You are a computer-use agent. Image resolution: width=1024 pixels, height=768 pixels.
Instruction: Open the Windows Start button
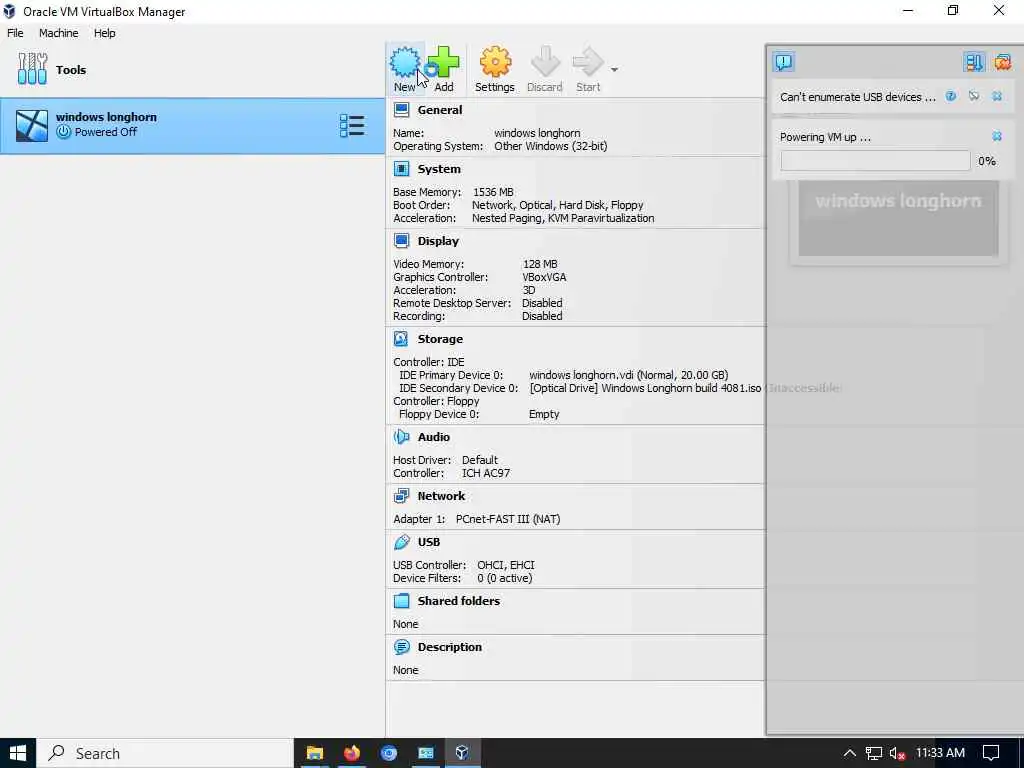click(18, 753)
